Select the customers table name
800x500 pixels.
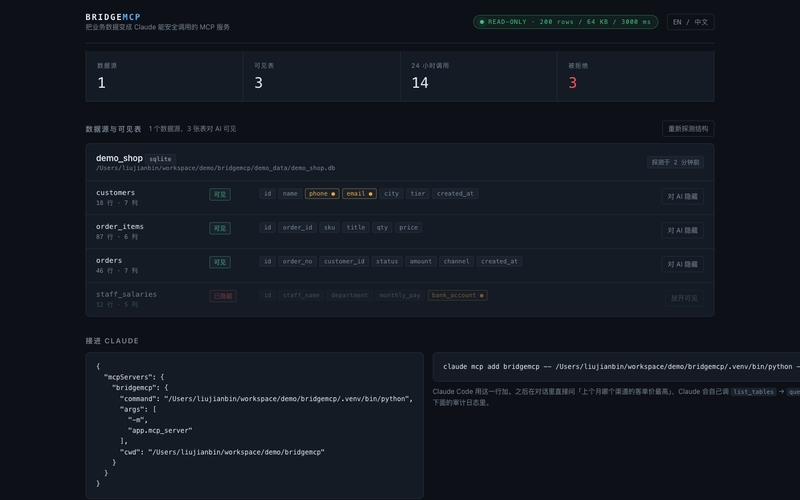click(115, 192)
